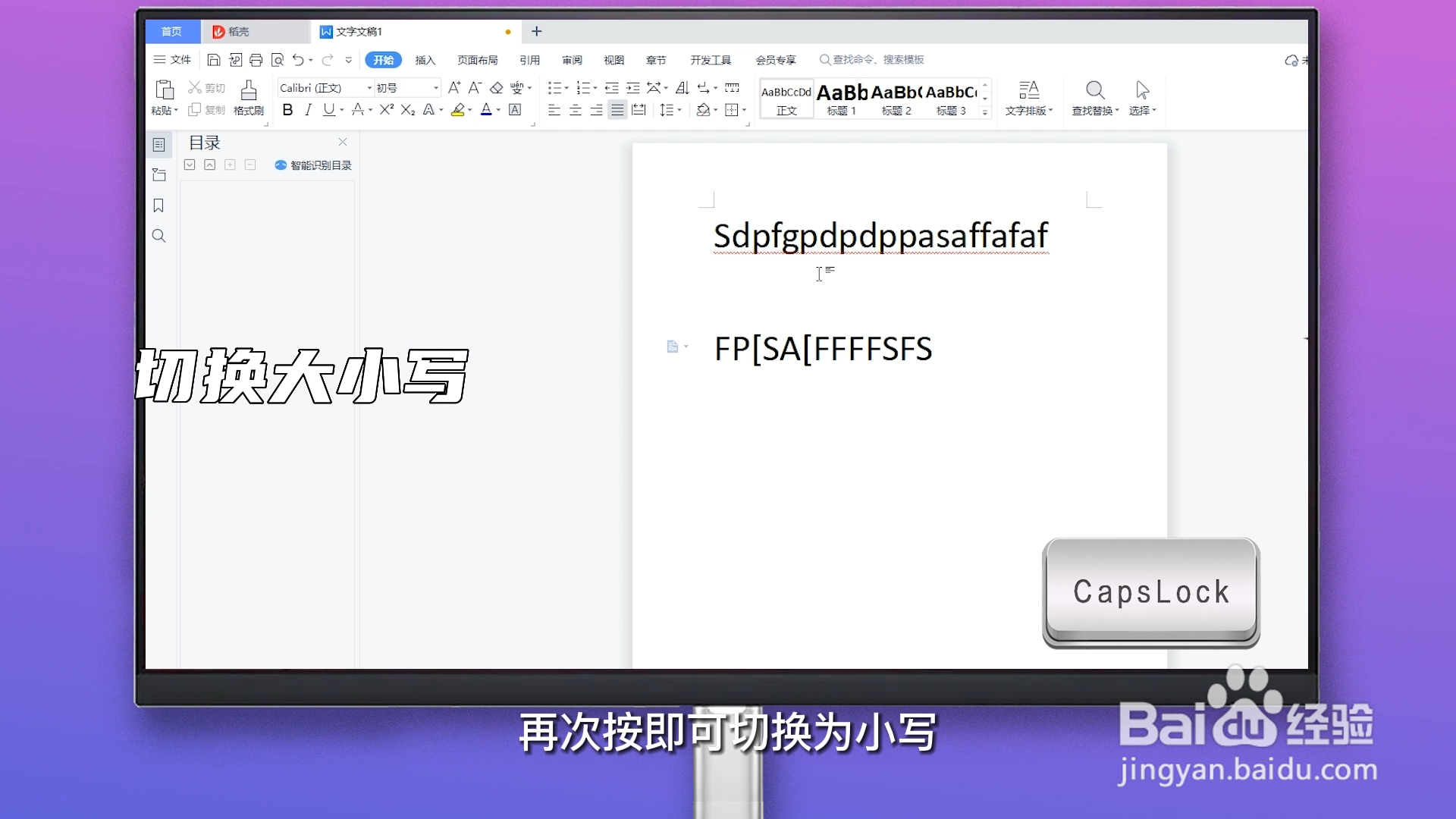The width and height of the screenshot is (1456, 819).
Task: Click the Print Preview icon
Action: 278,60
